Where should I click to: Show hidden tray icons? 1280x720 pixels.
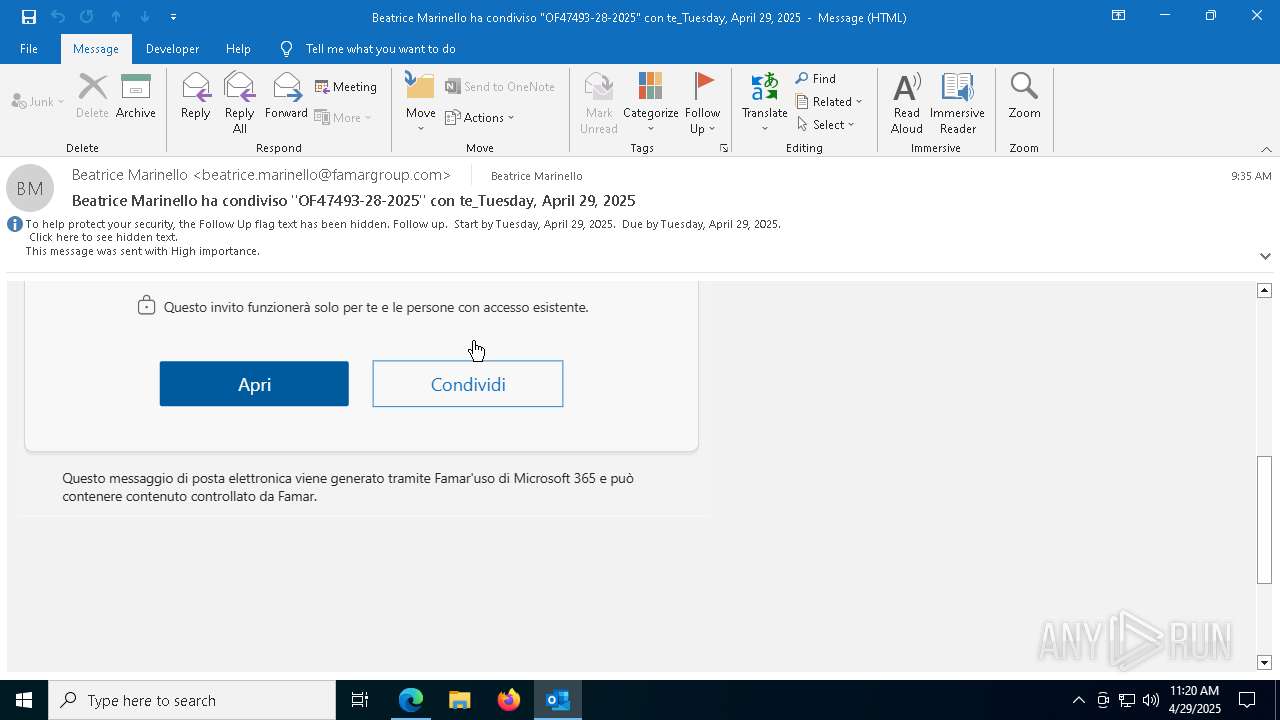click(x=1078, y=700)
